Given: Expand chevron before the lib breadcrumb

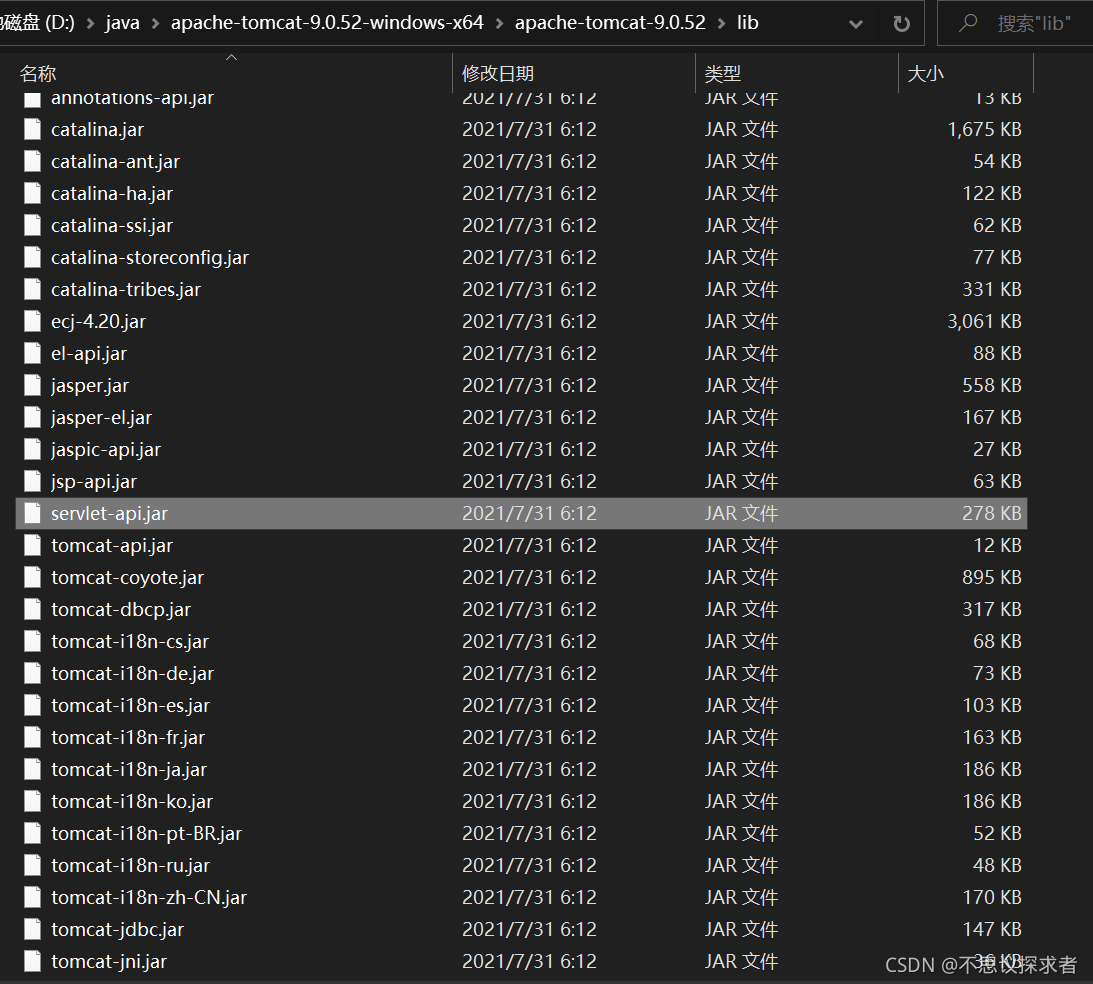Looking at the screenshot, I should [x=721, y=24].
